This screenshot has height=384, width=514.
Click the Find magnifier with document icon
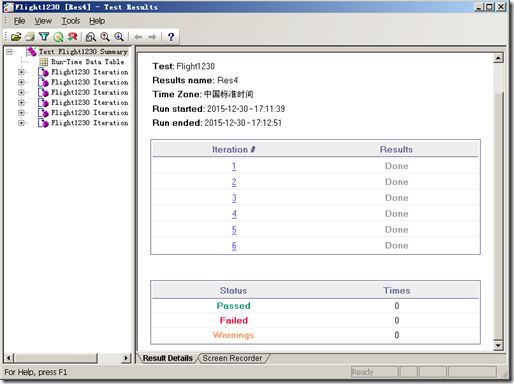91,37
